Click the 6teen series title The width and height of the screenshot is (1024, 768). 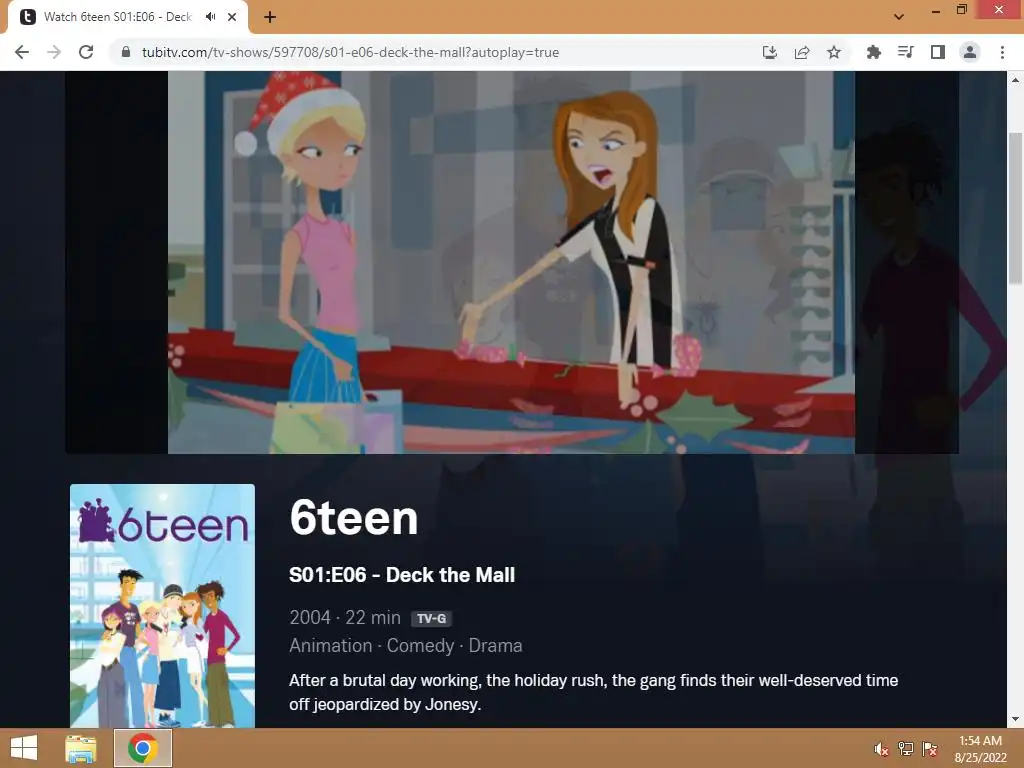coord(353,518)
